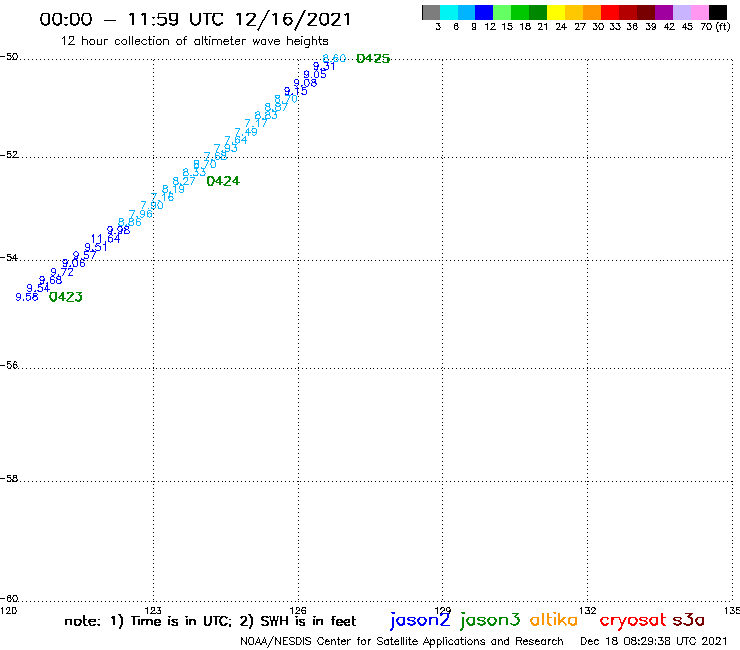
Task: Click the wave height value 9.54
Action: (x=38, y=288)
